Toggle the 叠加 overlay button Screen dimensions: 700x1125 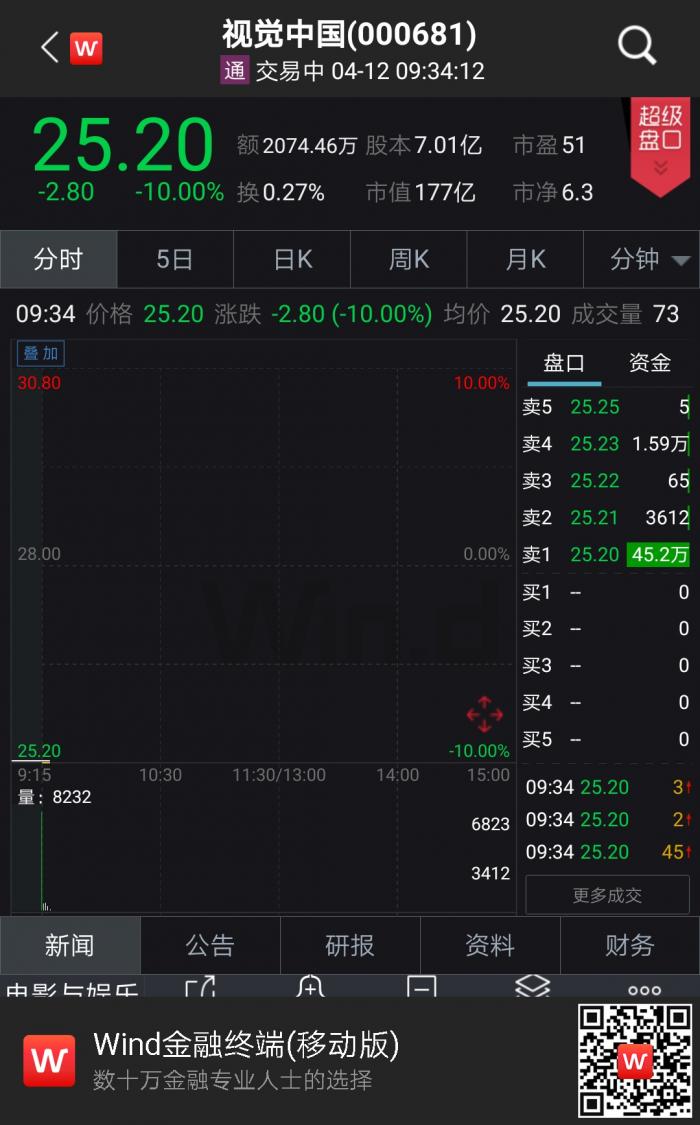coord(41,353)
